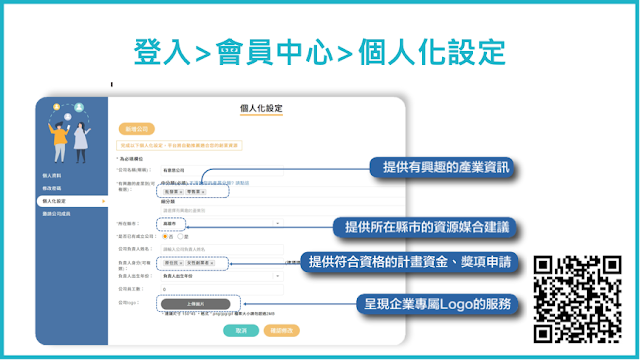Click the 公司負責人姓名 input field

[x=222, y=249]
